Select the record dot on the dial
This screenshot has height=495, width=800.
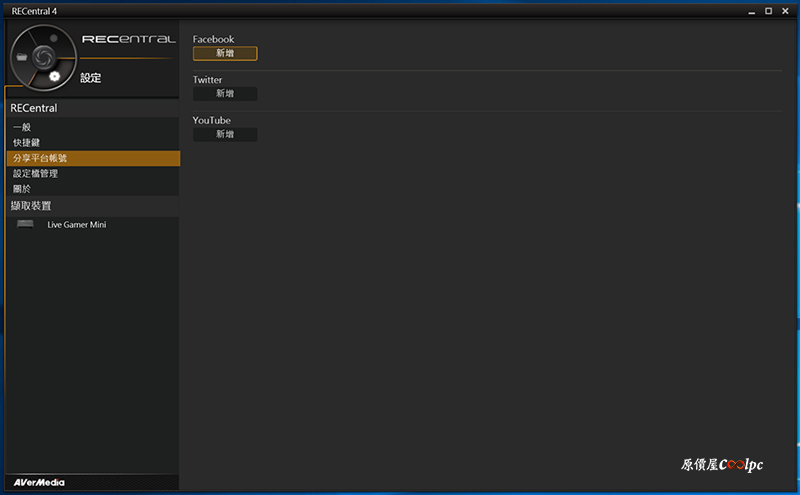click(x=54, y=38)
